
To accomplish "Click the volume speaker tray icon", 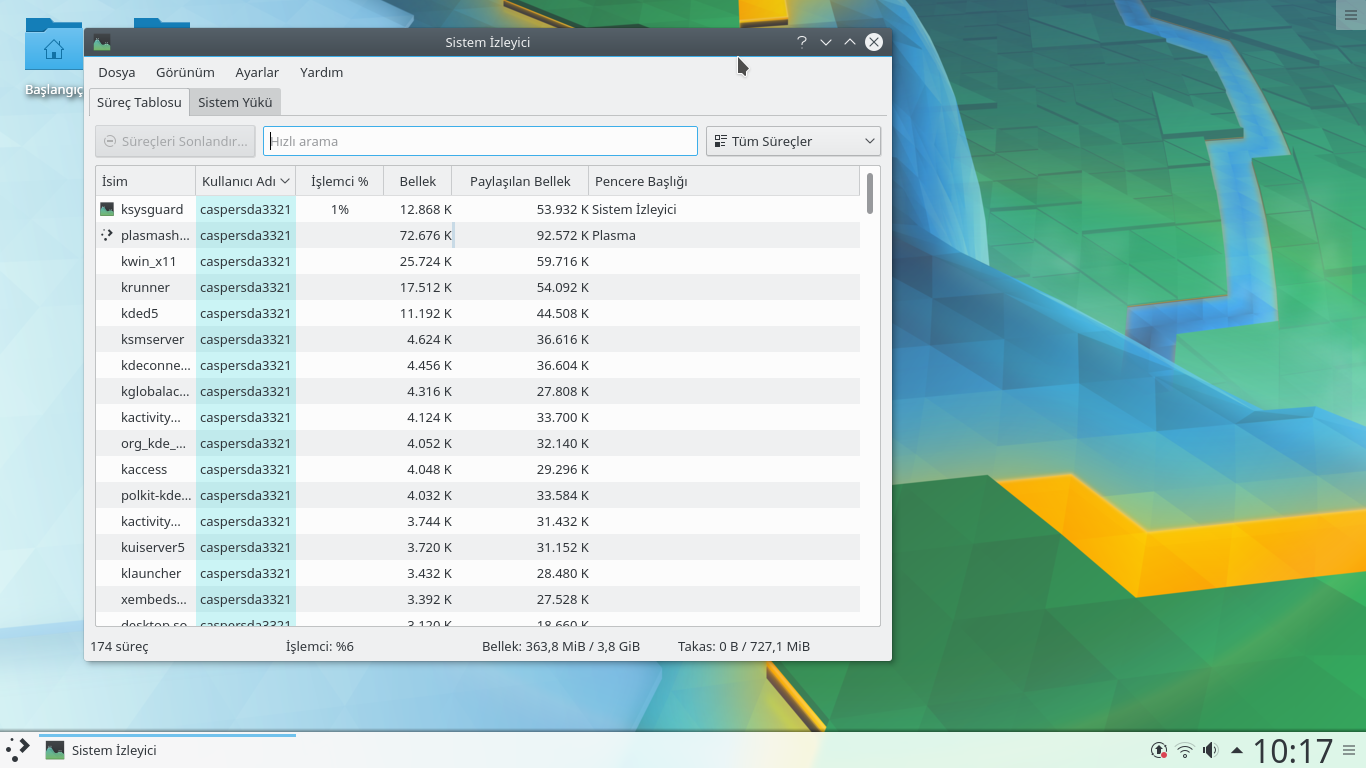I will (1210, 750).
